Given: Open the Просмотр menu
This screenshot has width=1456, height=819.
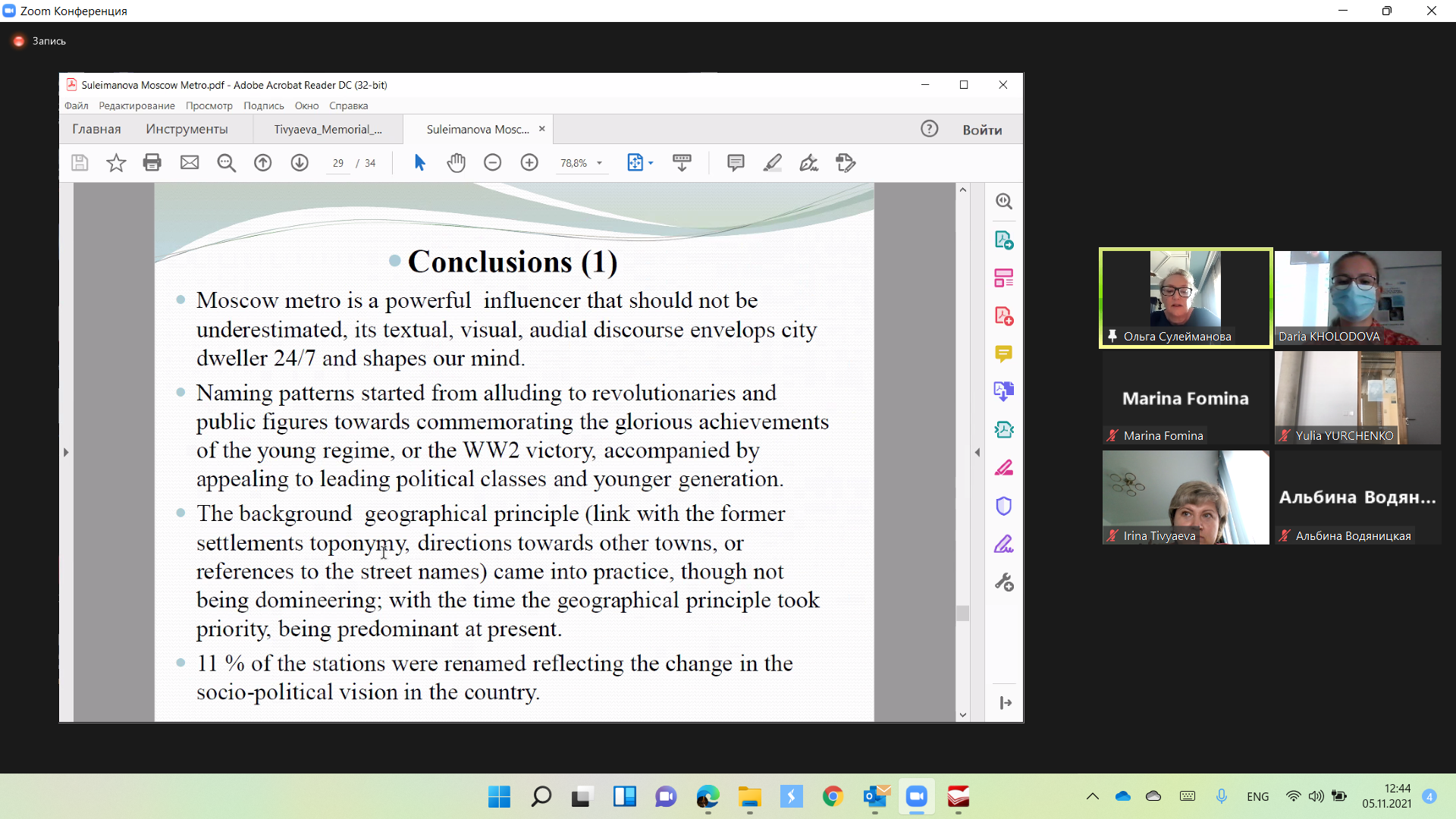Looking at the screenshot, I should pyautogui.click(x=209, y=105).
